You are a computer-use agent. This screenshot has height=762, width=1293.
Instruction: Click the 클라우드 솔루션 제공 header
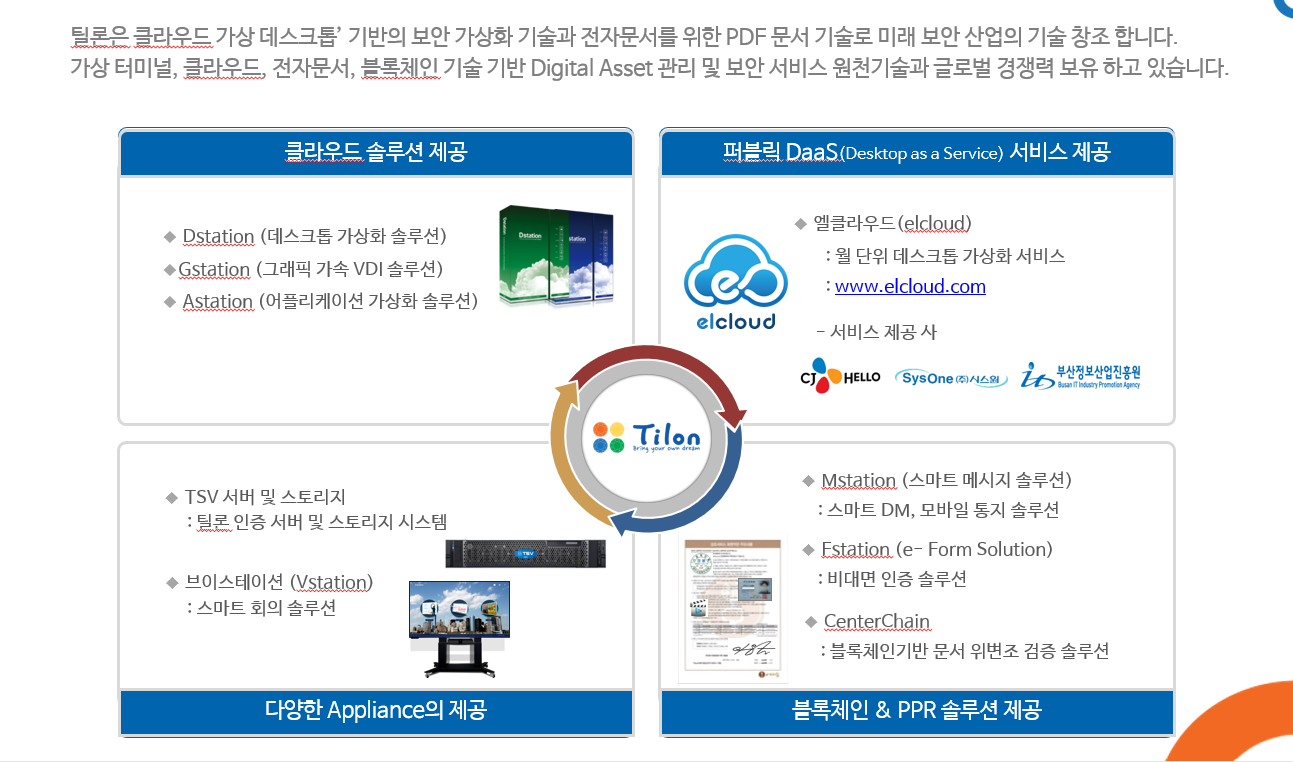376,153
